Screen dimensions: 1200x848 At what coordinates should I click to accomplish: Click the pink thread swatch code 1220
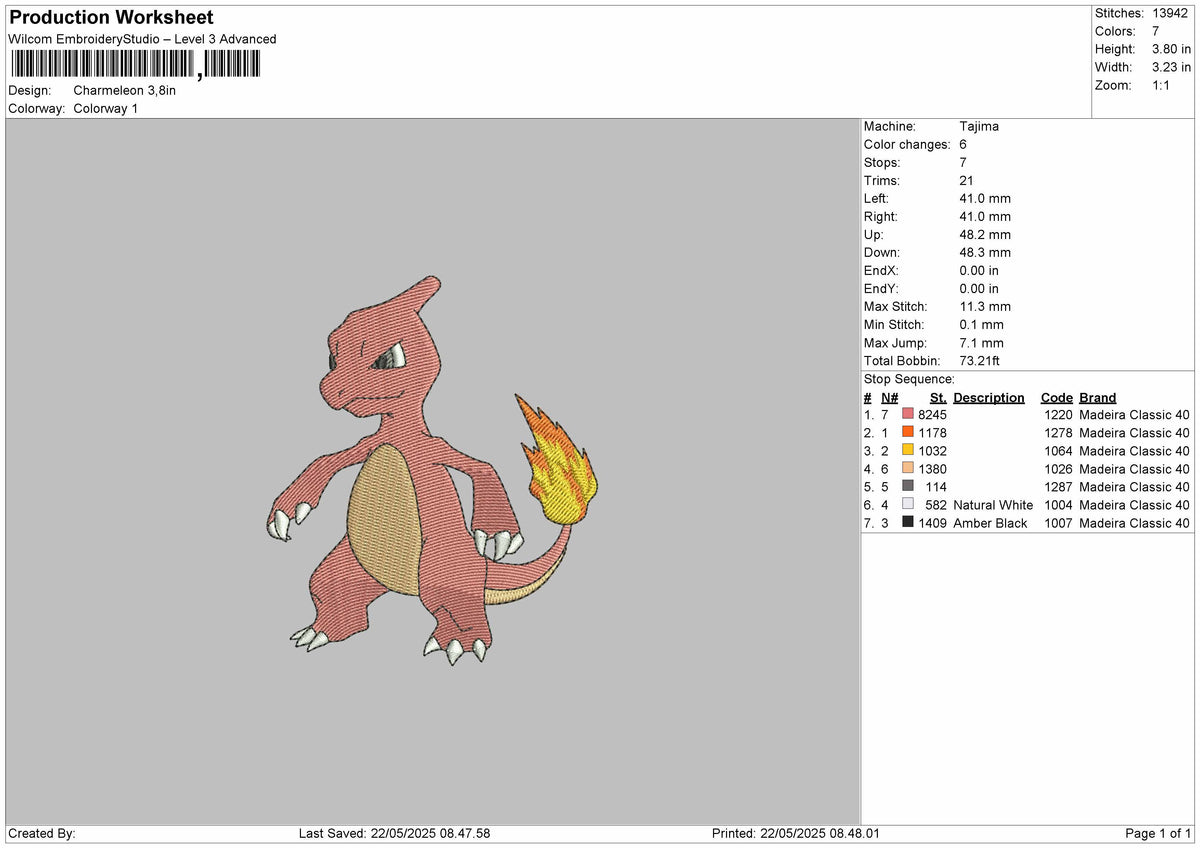(908, 415)
